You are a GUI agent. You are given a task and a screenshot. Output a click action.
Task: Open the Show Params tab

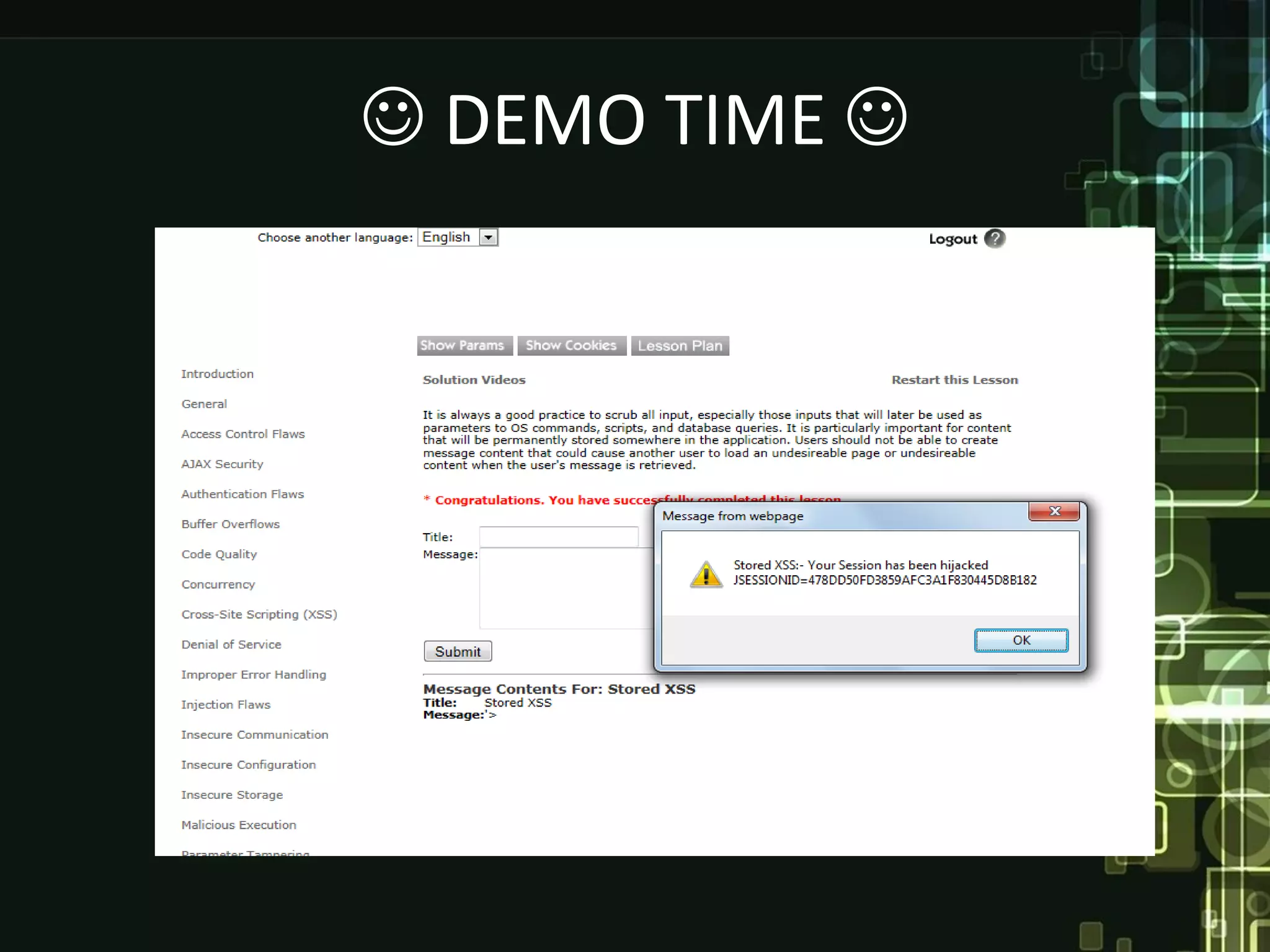click(x=464, y=346)
